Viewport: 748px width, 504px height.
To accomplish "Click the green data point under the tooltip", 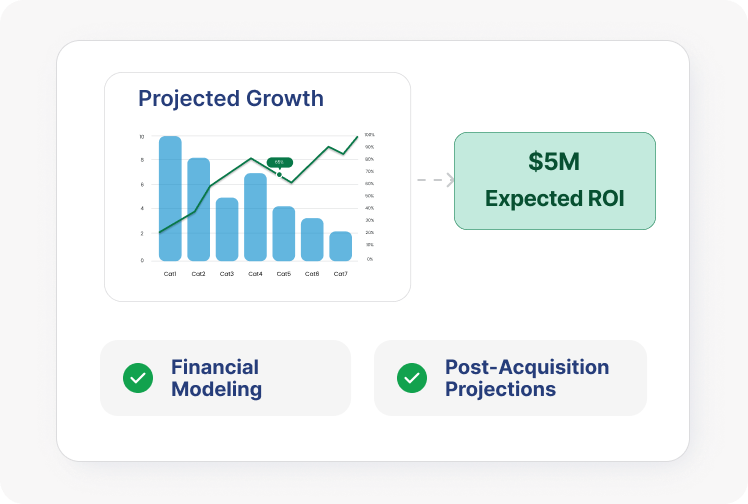I will tap(279, 175).
